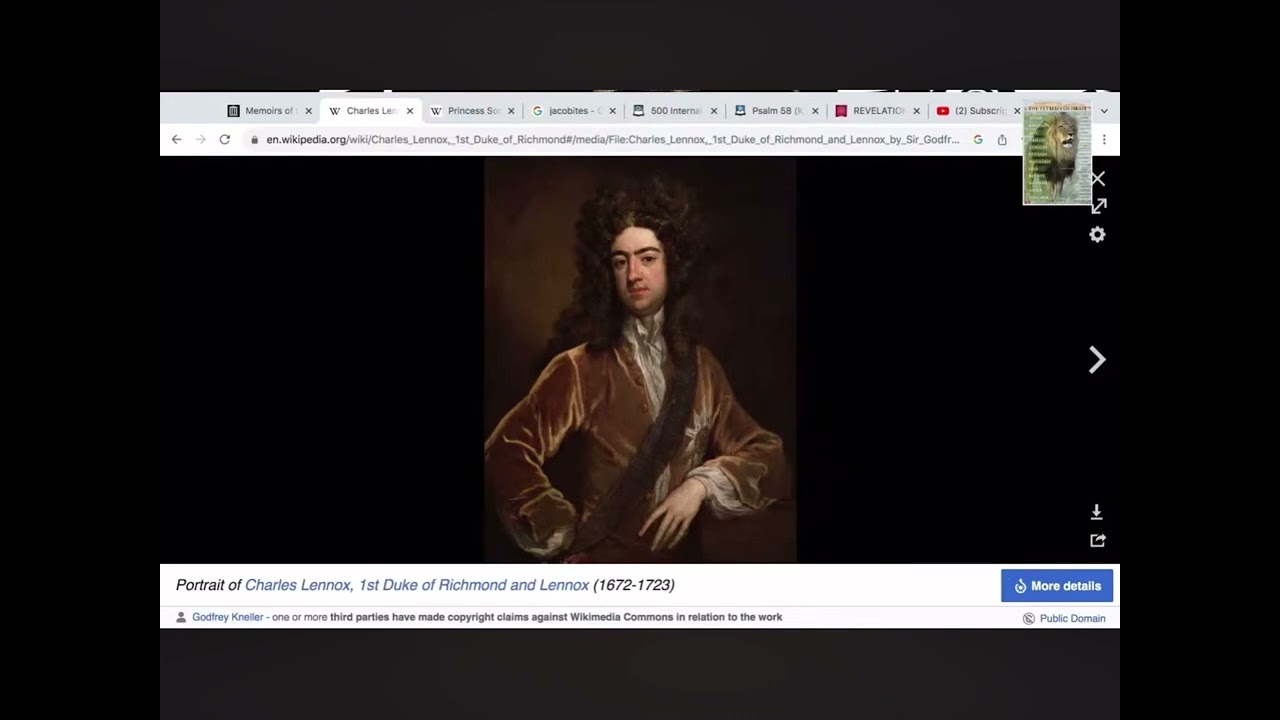This screenshot has width=1280, height=720.
Task: Close the jacobites tab
Action: click(612, 111)
